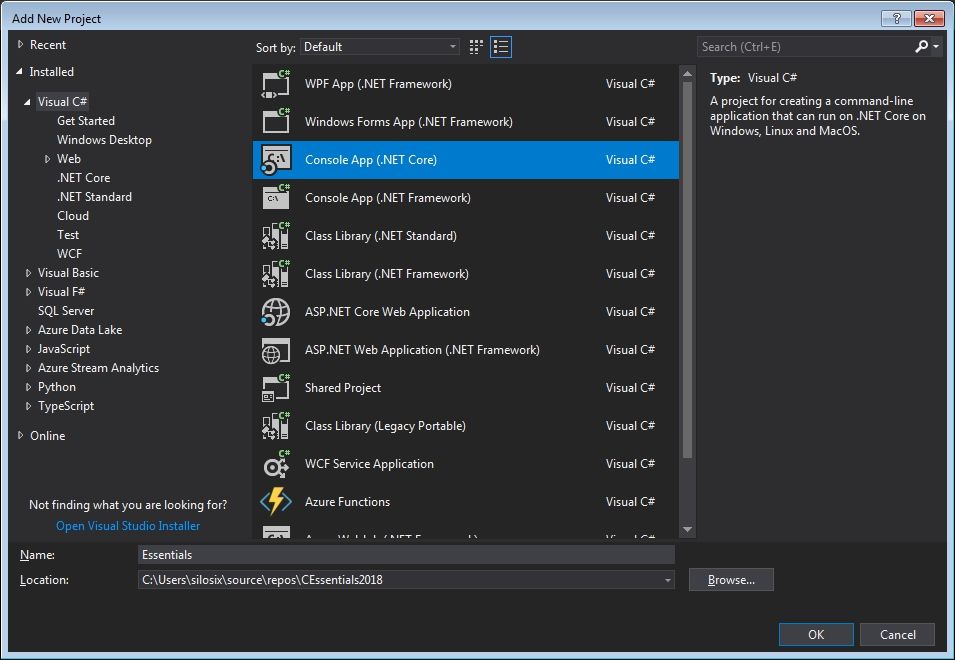Click the Windows Forms App template icon
Viewport: 955px width, 660px height.
pyautogui.click(x=275, y=122)
